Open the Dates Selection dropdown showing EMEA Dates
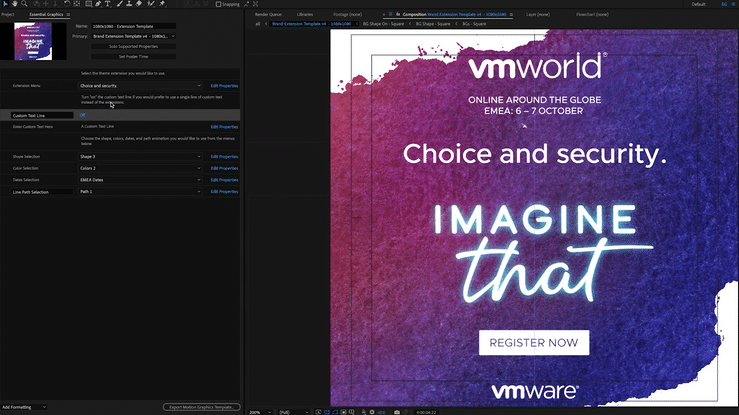The width and height of the screenshot is (739, 415). pyautogui.click(x=140, y=180)
